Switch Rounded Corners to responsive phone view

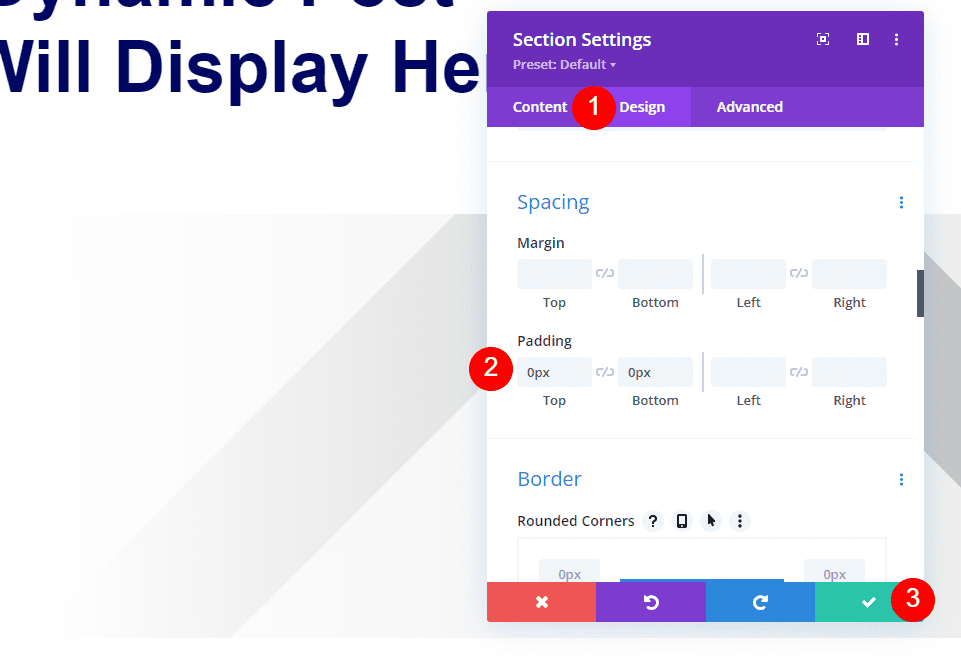(681, 521)
